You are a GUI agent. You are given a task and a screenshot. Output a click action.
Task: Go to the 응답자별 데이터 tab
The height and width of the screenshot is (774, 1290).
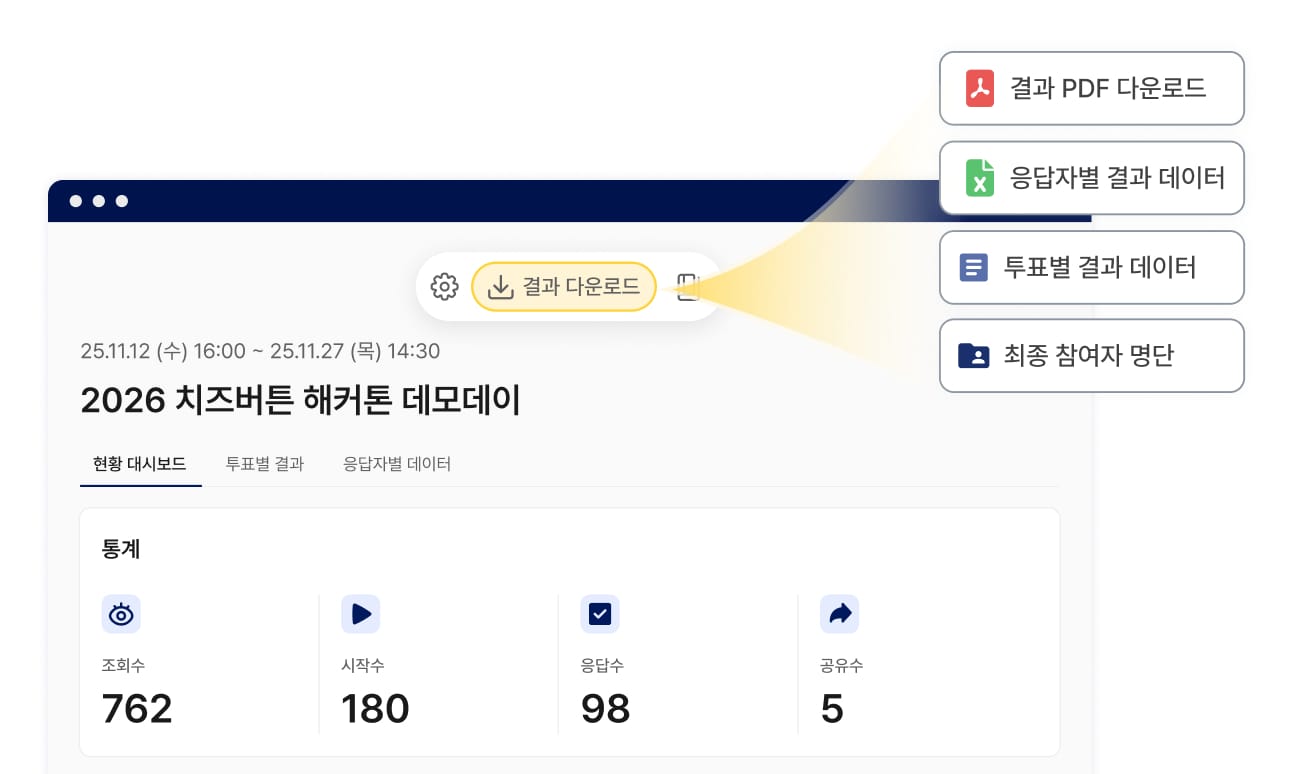click(x=397, y=464)
